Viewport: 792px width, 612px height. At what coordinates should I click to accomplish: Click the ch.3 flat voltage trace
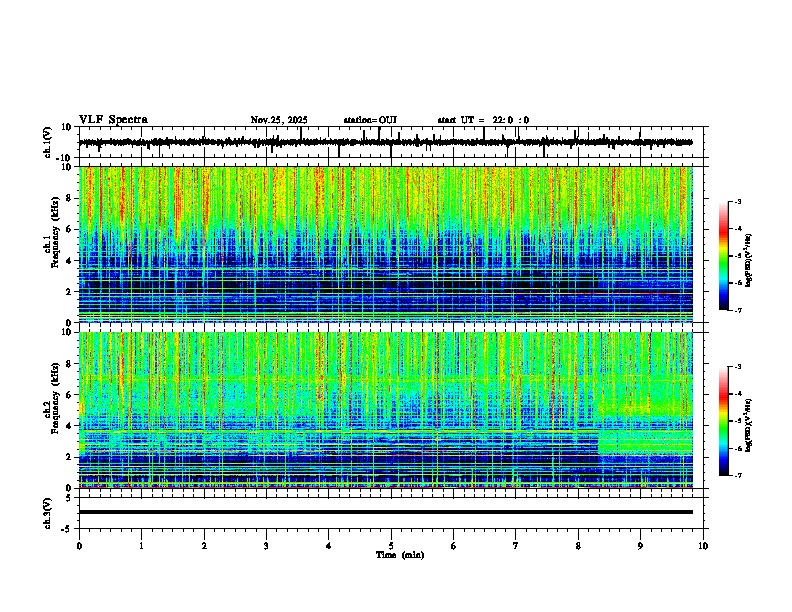click(x=385, y=512)
